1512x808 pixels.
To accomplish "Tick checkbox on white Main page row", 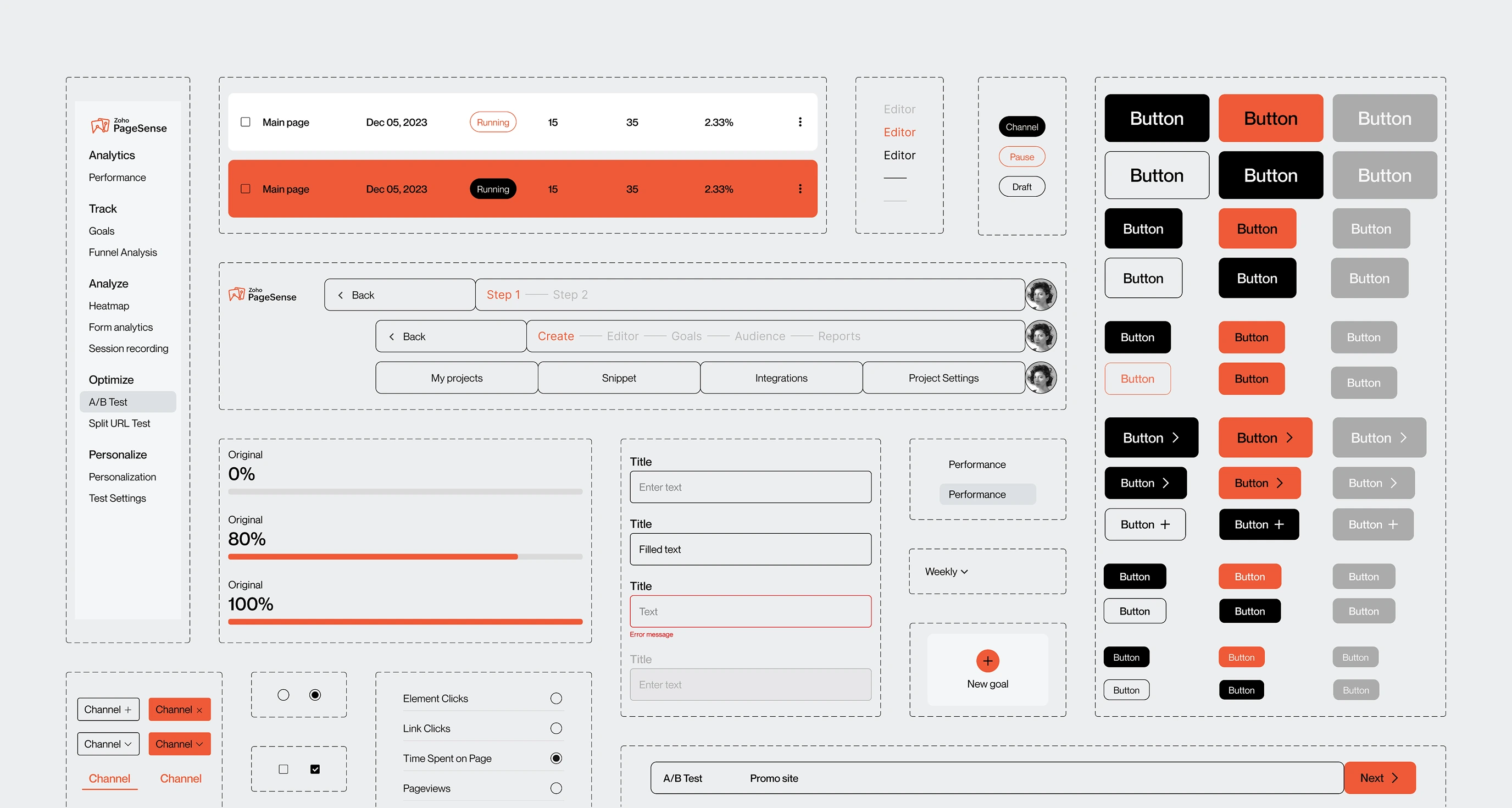I will pos(246,122).
